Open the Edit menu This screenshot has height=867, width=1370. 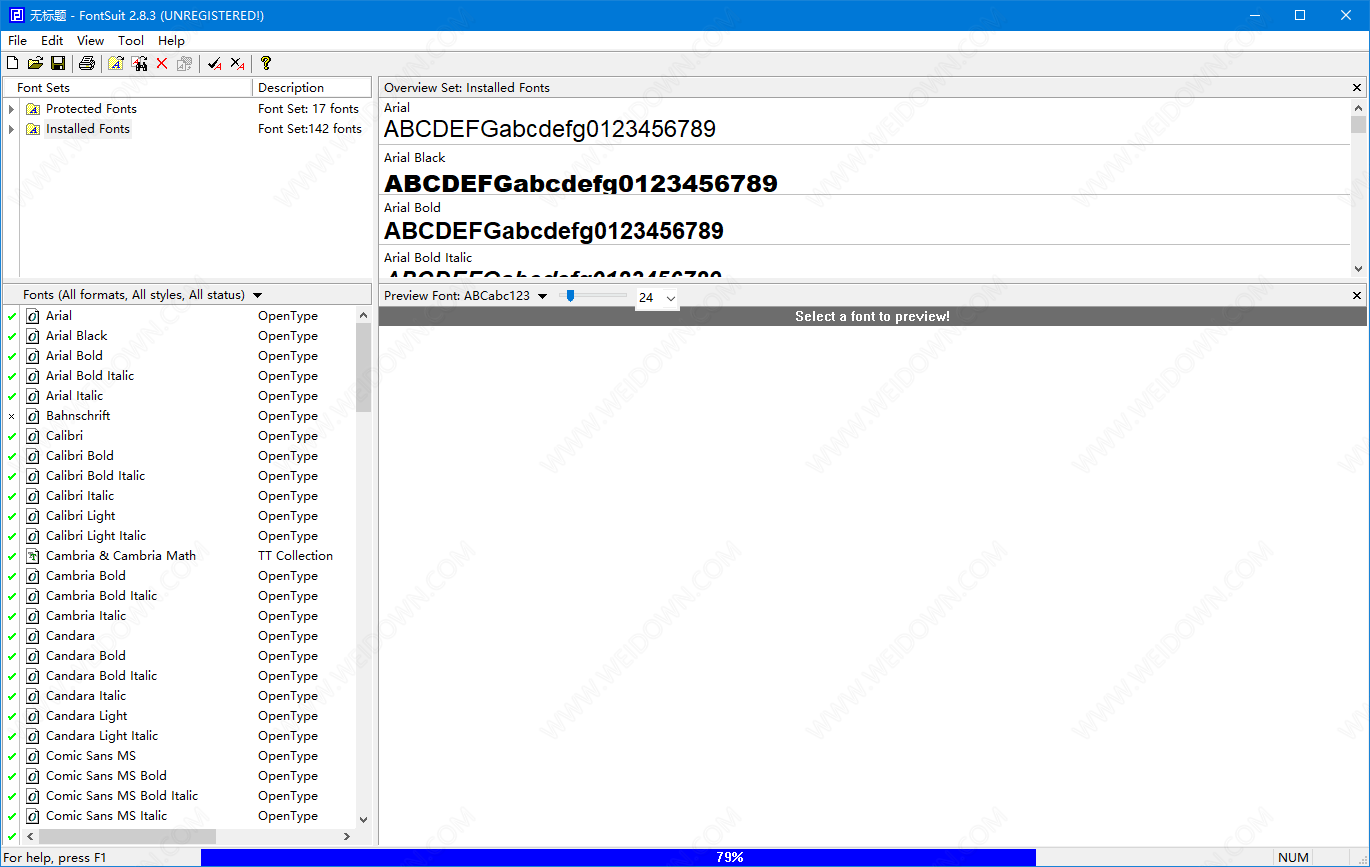click(52, 41)
